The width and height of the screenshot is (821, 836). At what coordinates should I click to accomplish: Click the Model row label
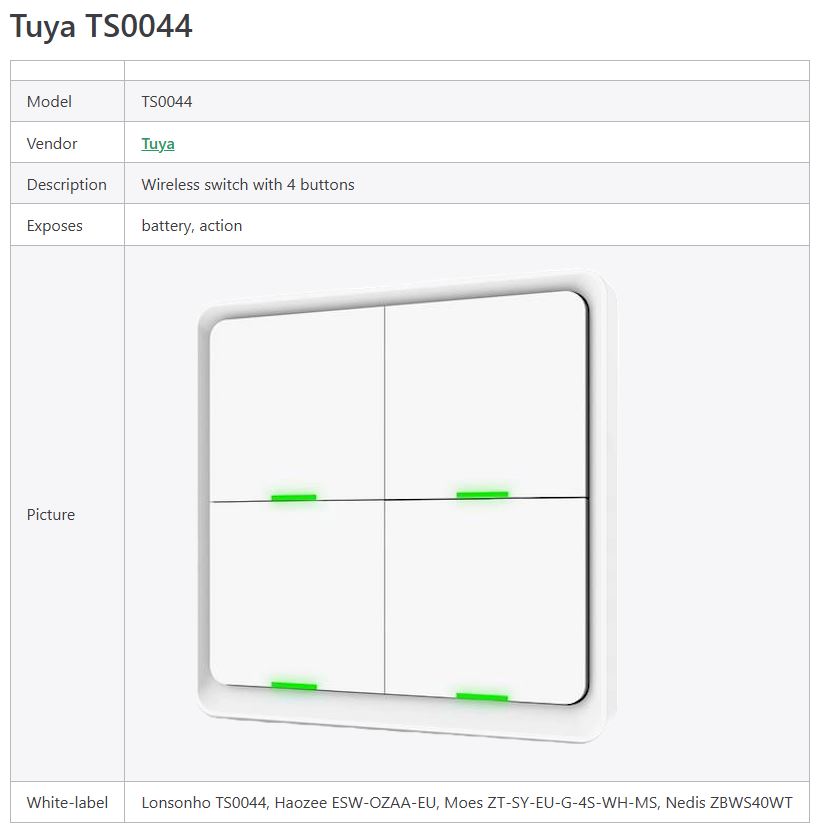(49, 102)
